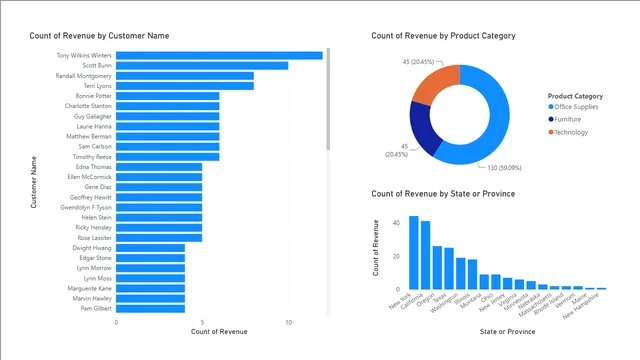Image resolution: width=640 pixels, height=360 pixels.
Task: Select the Geoffrey Hewitt label
Action: click(x=91, y=197)
